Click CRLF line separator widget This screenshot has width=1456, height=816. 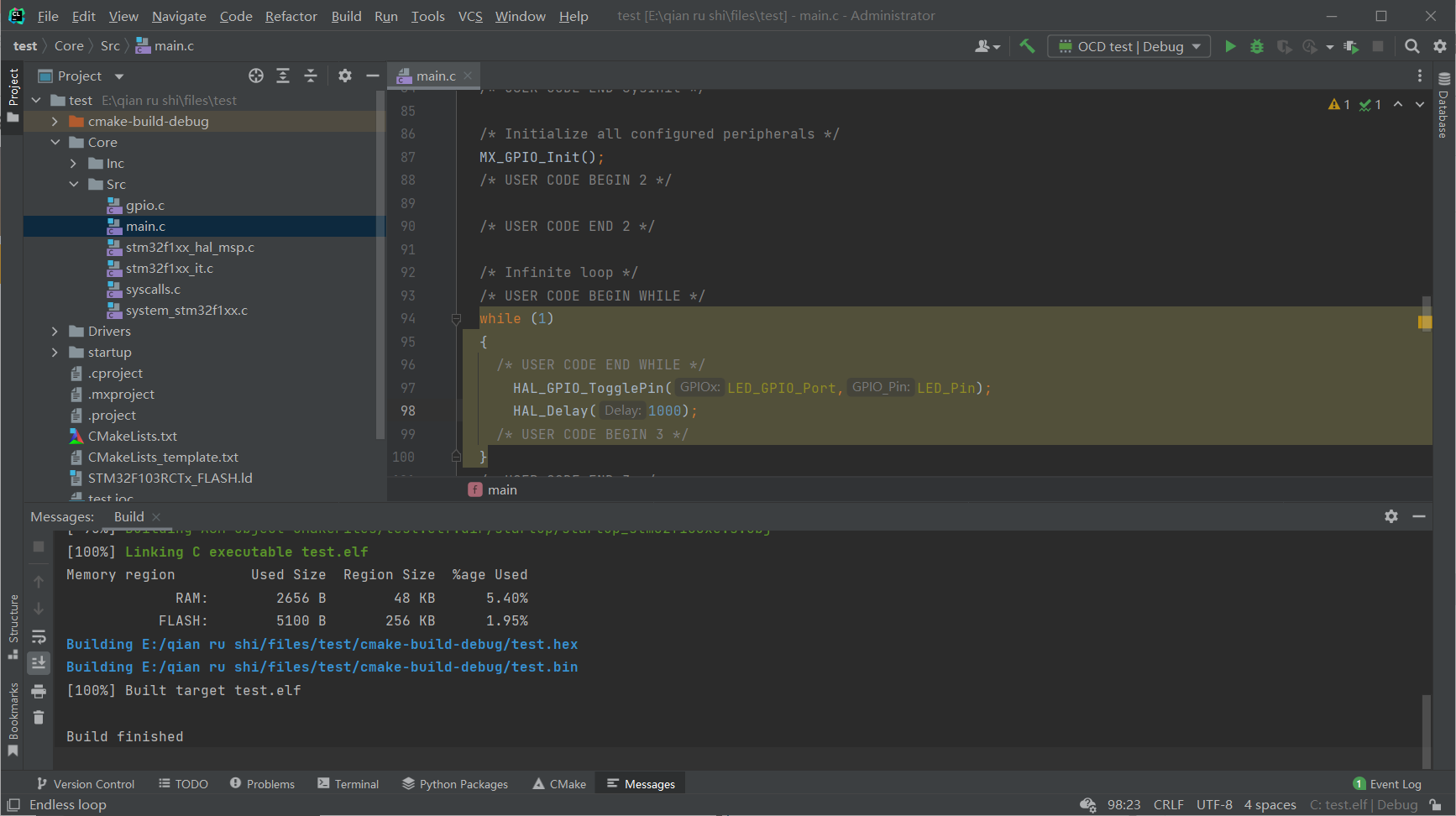1168,804
